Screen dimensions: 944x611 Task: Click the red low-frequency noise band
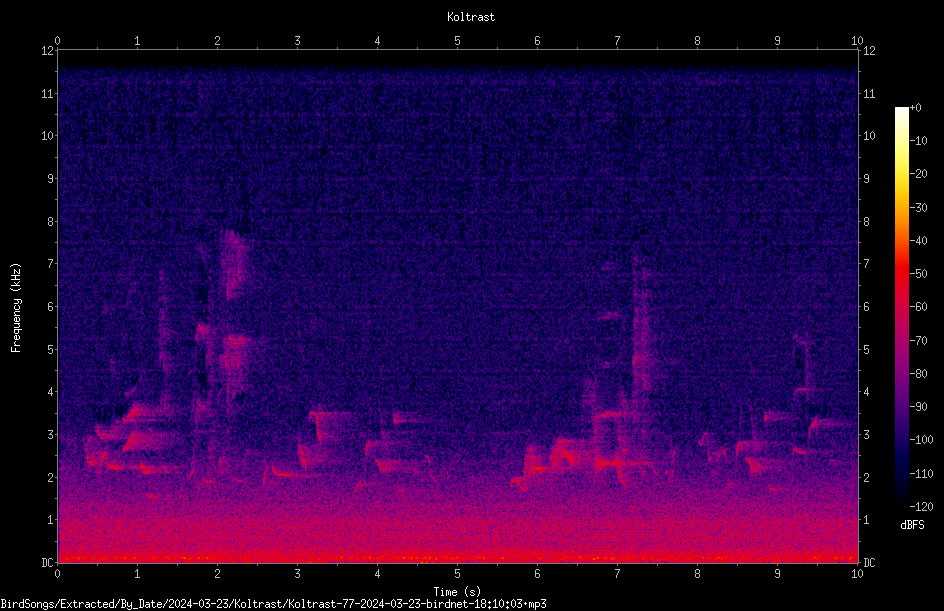(458, 542)
